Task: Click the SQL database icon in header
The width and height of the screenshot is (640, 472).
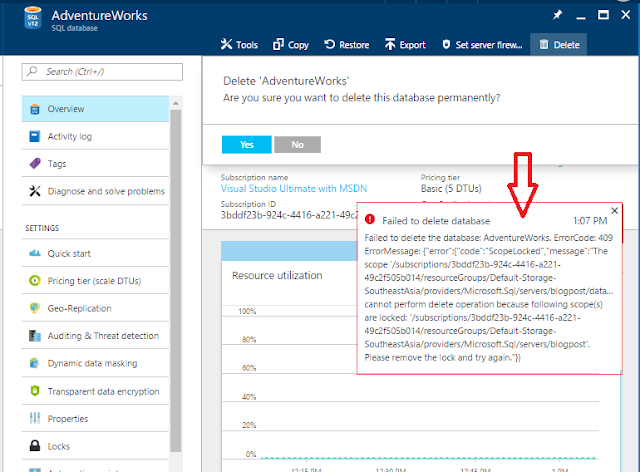Action: point(33,18)
